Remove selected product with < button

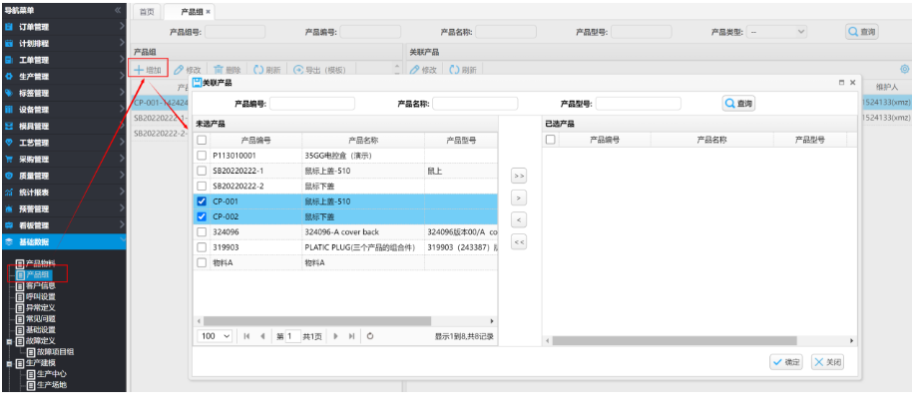pos(519,220)
